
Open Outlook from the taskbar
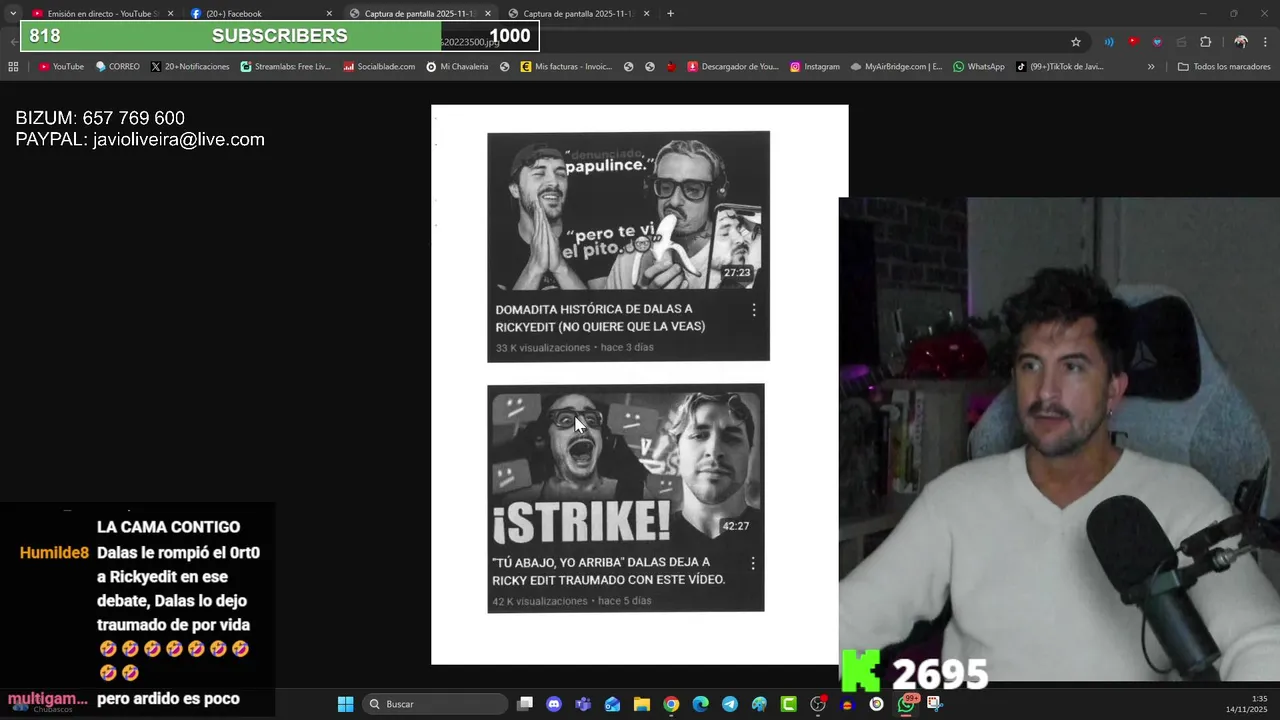coord(612,704)
